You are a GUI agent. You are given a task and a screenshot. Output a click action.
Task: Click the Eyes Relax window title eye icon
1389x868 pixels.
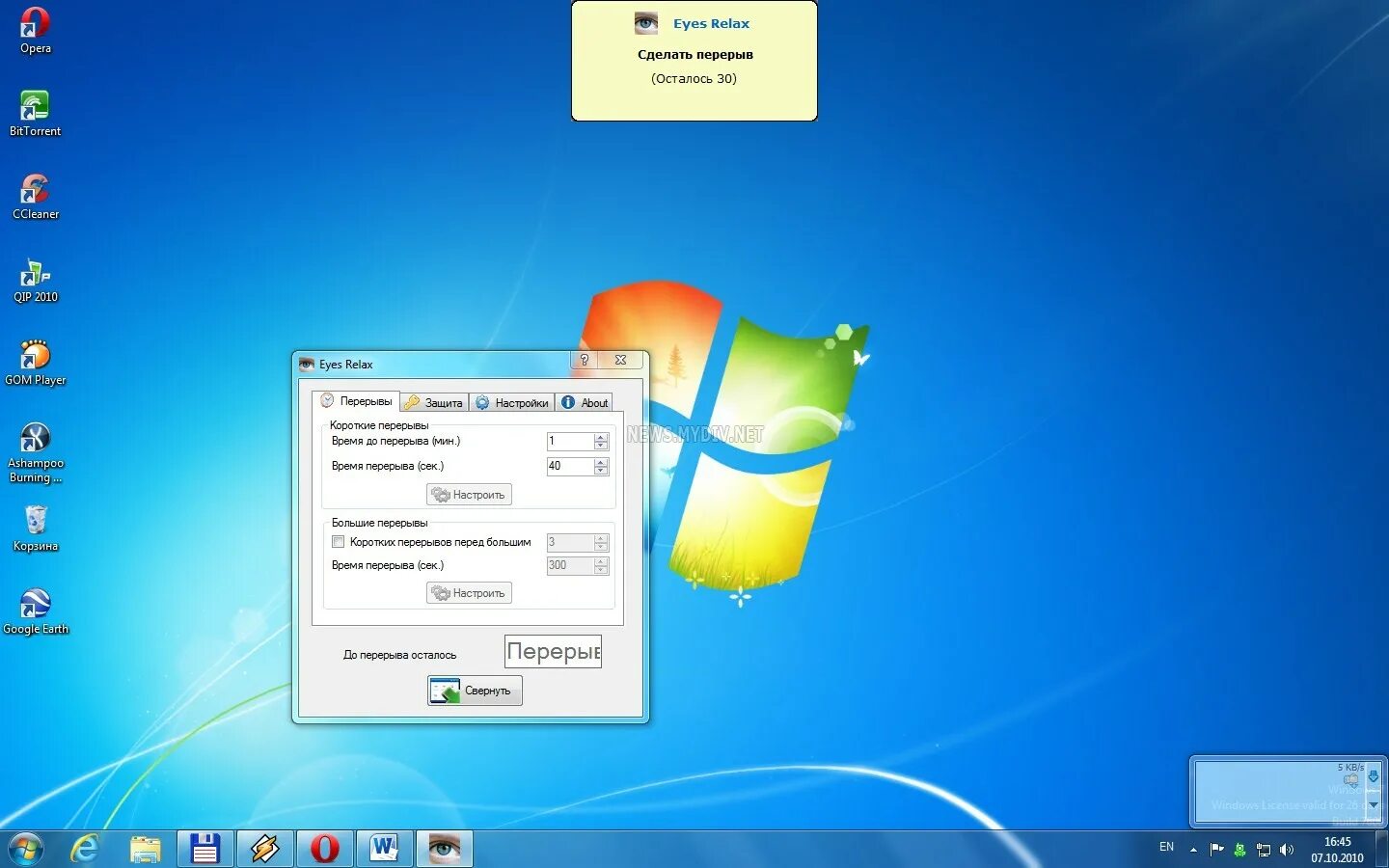click(x=307, y=364)
